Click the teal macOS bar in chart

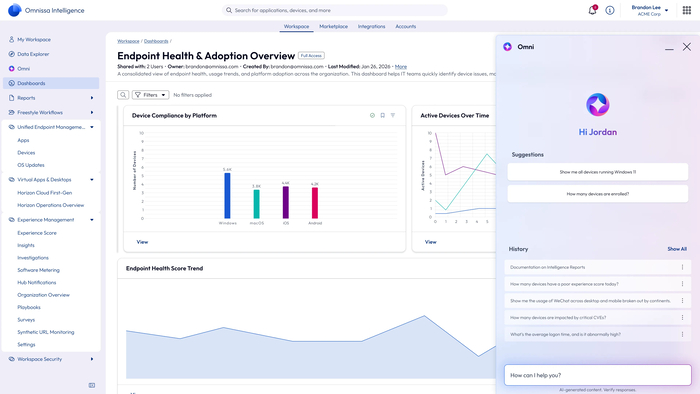coord(257,204)
